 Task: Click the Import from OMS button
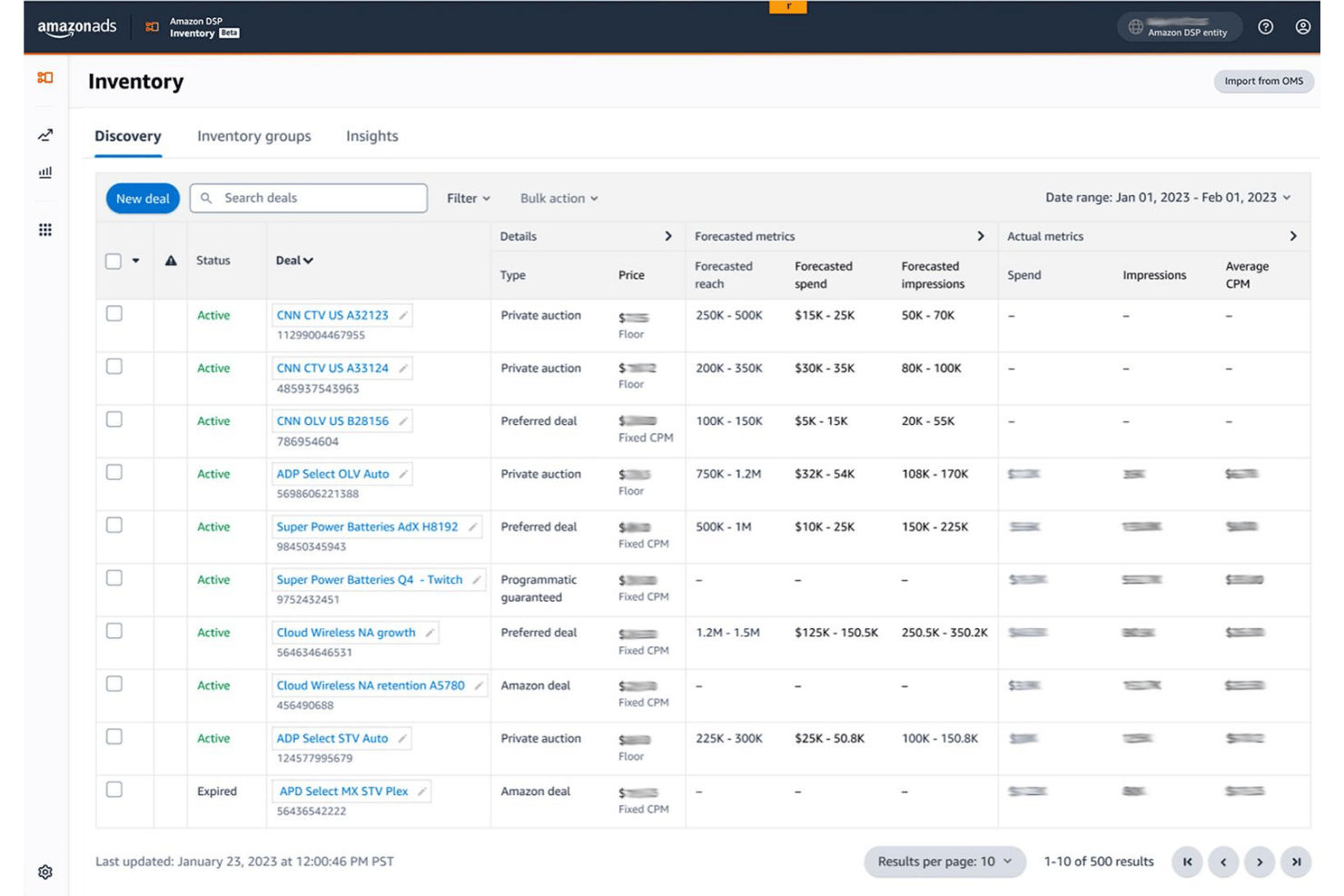click(1263, 82)
